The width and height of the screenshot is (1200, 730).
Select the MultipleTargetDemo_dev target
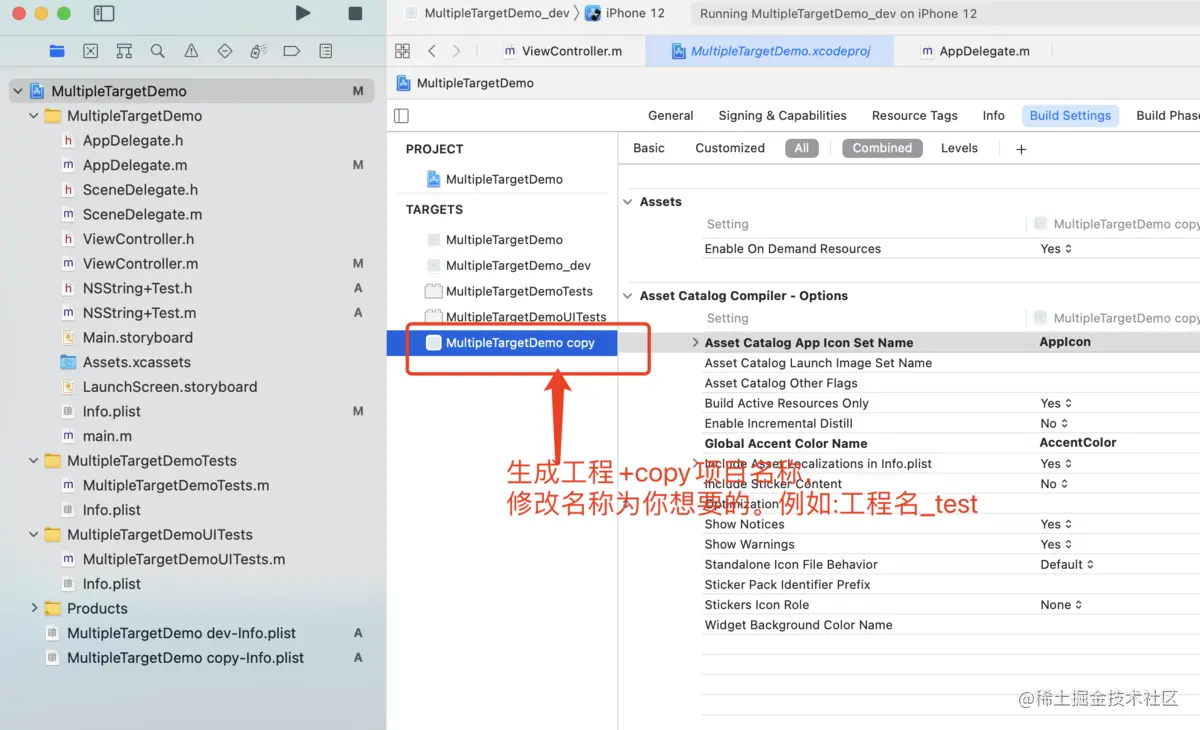point(518,265)
